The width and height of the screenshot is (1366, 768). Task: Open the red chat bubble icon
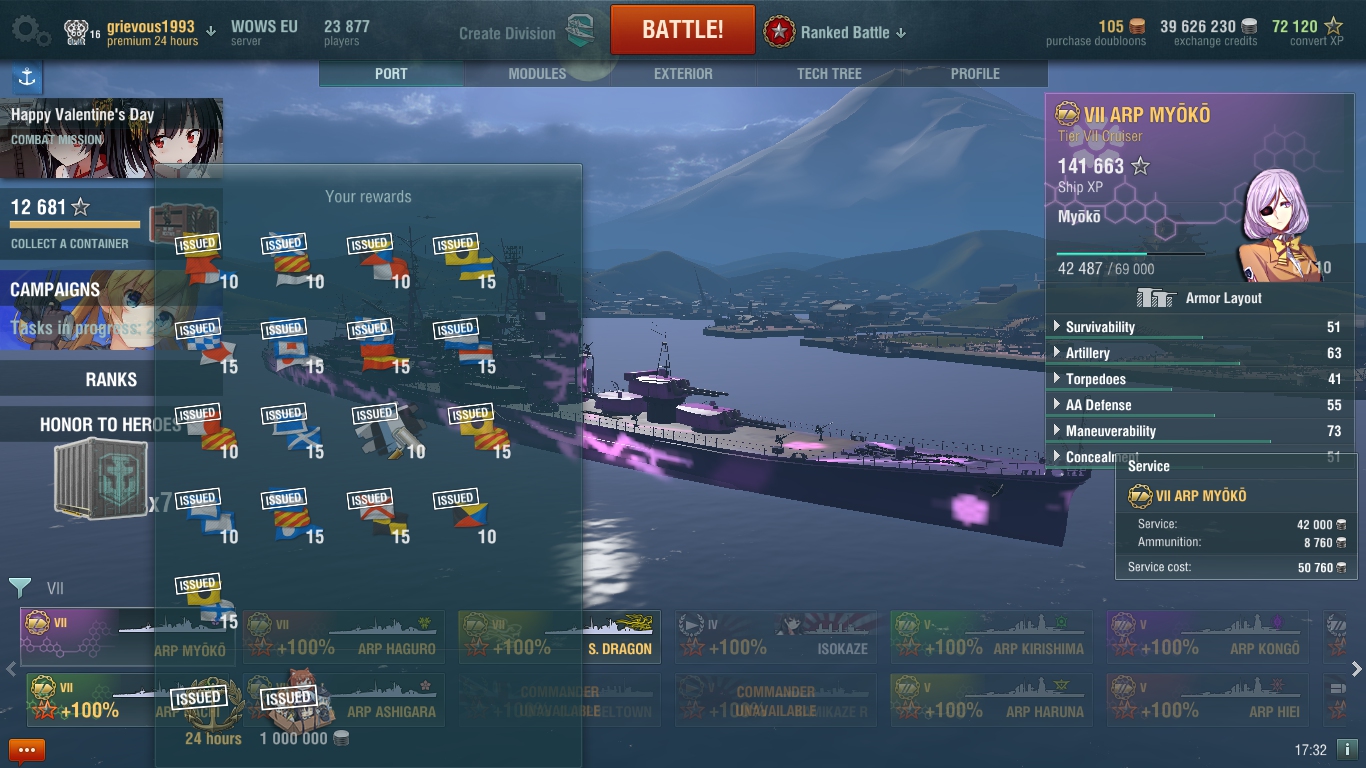(27, 750)
